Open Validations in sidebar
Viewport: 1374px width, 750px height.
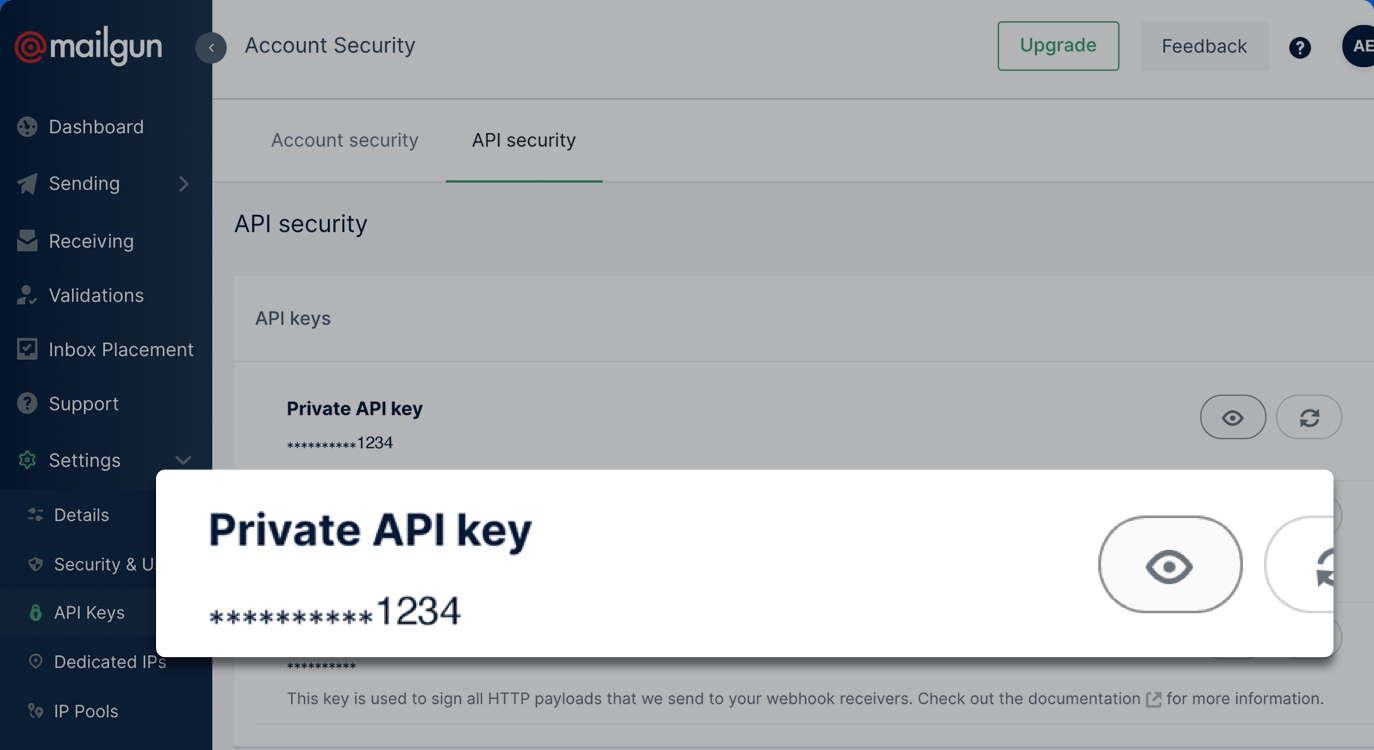(95, 295)
